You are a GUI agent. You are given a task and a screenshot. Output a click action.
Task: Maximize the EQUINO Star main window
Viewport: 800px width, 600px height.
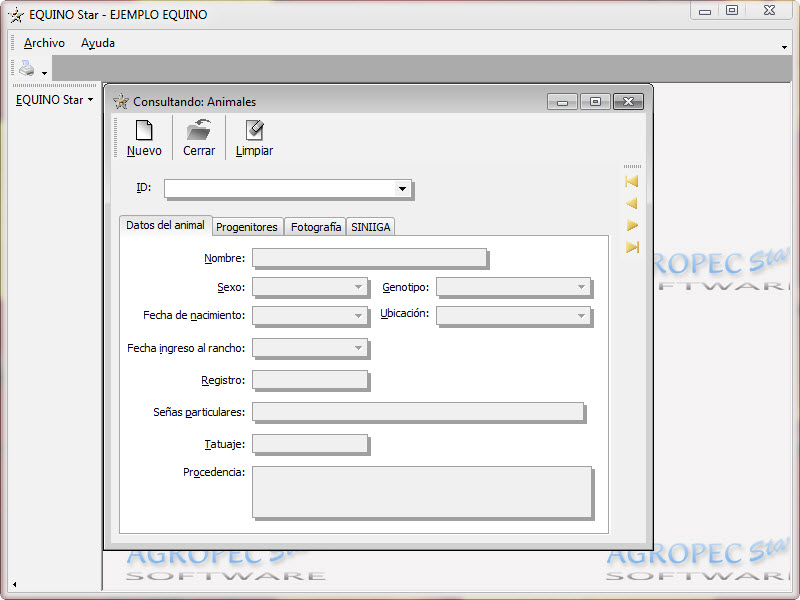[732, 11]
